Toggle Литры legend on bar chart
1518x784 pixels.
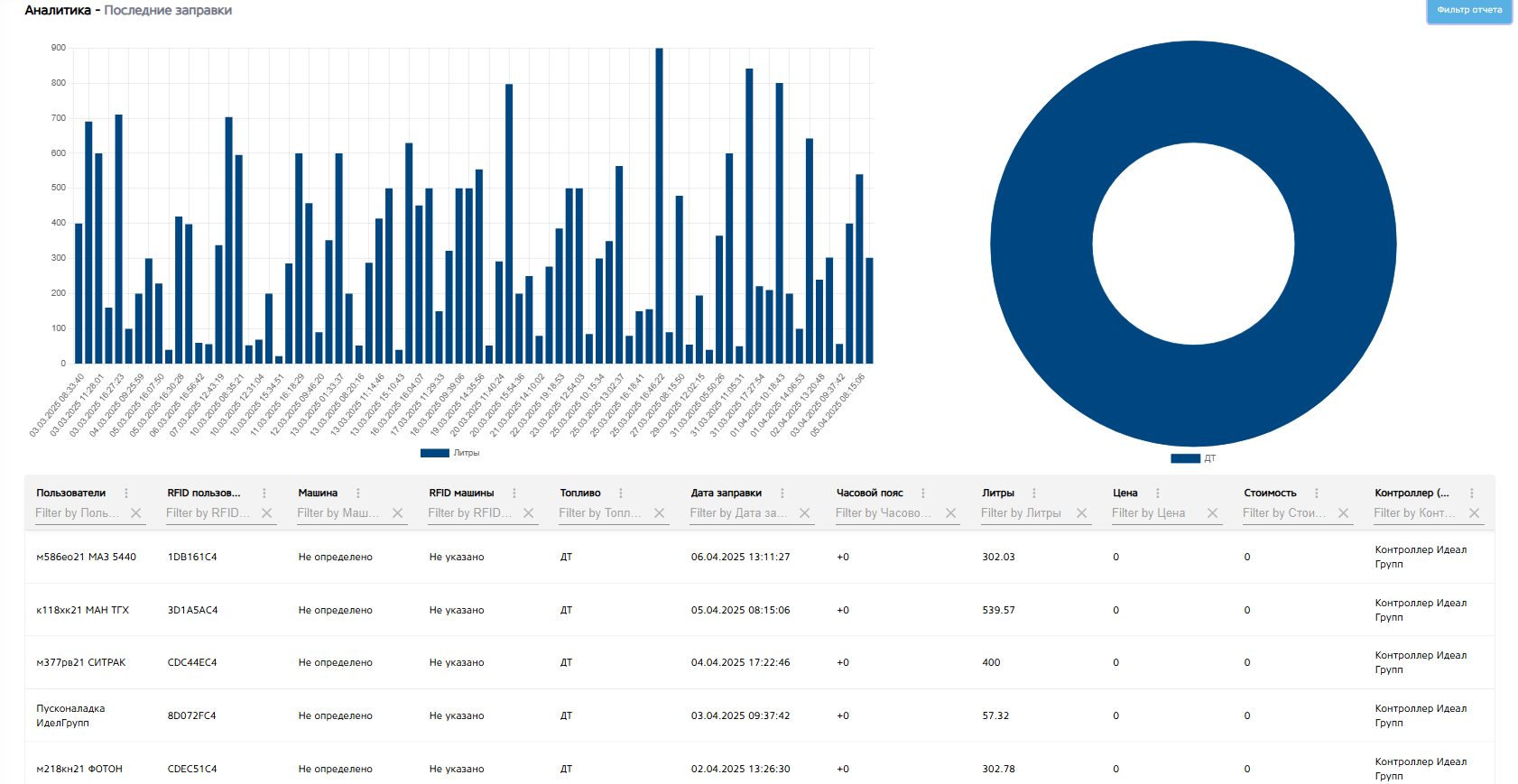(x=449, y=453)
